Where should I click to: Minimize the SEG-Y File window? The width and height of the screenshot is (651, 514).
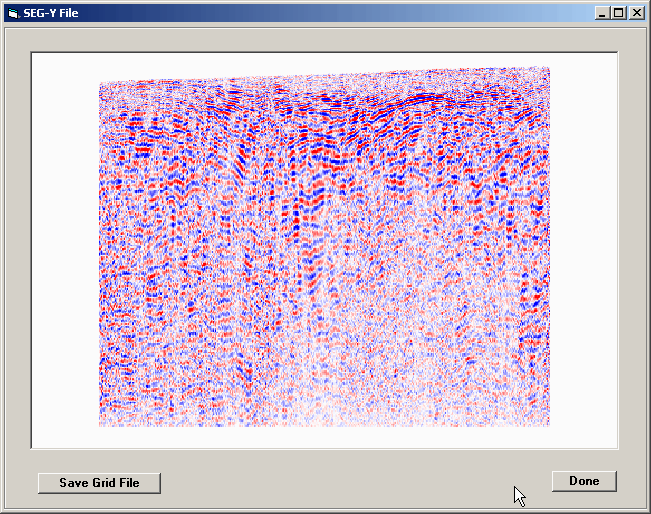(602, 13)
